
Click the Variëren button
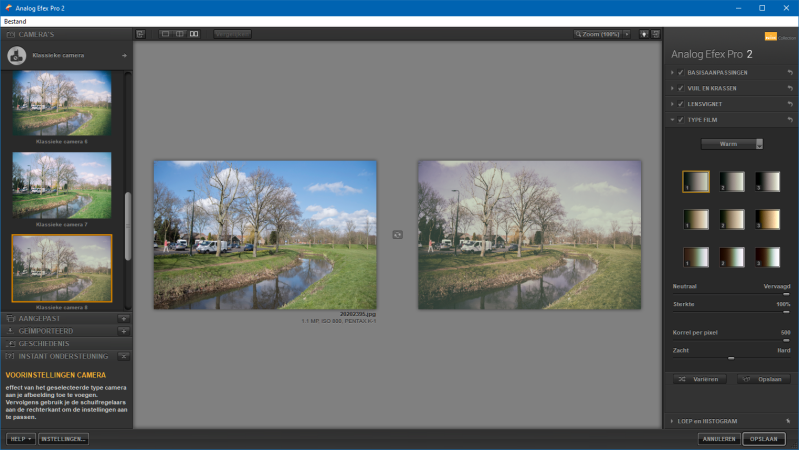[x=700, y=379]
